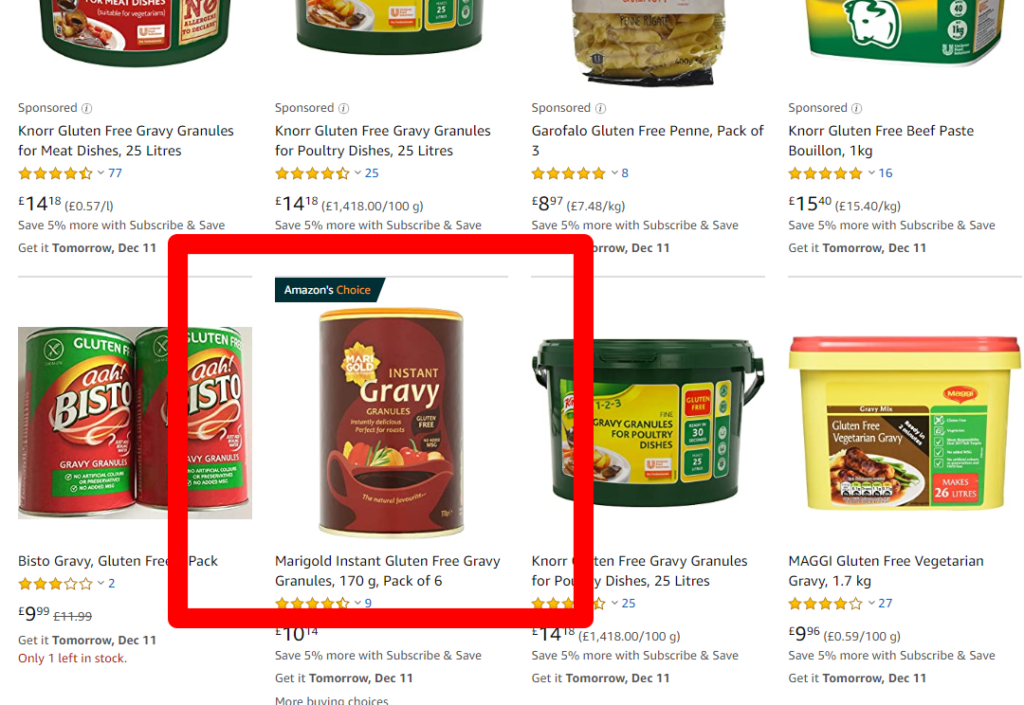This screenshot has width=1024, height=705.
Task: Expand rating breakdown chevron beside 77 reviews
Action: (x=101, y=173)
